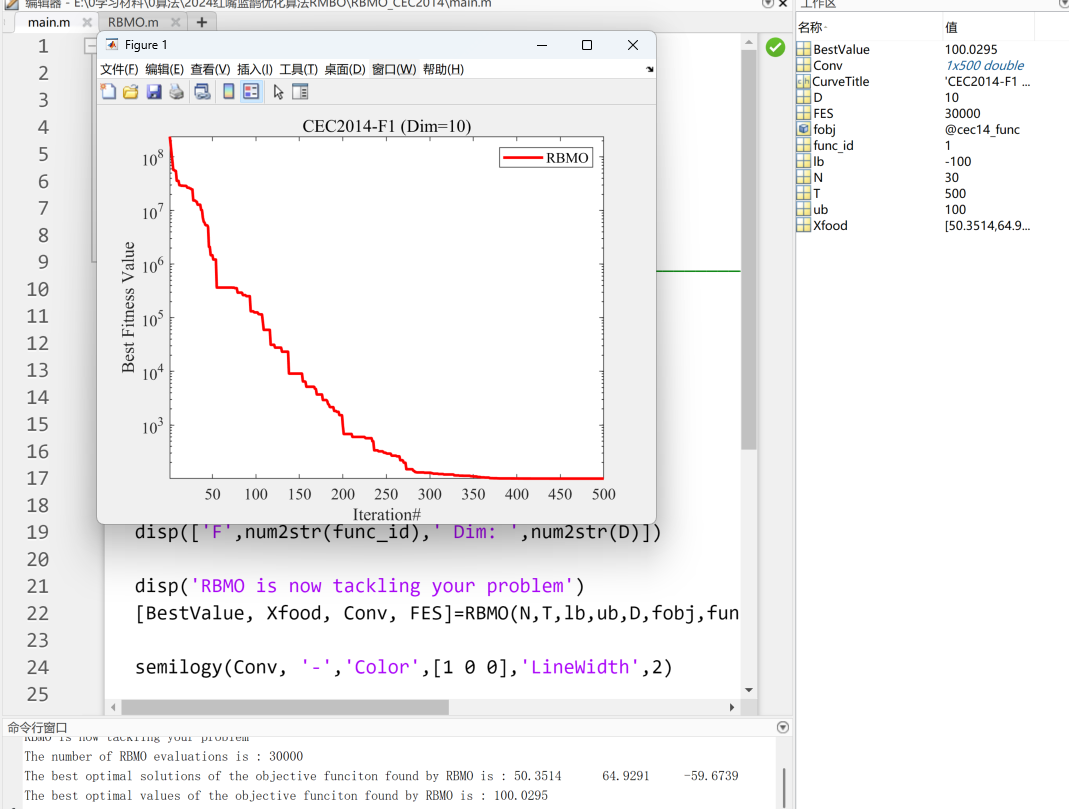Close the main.m editor tab
Screen dimensions: 1069x809
[87, 22]
